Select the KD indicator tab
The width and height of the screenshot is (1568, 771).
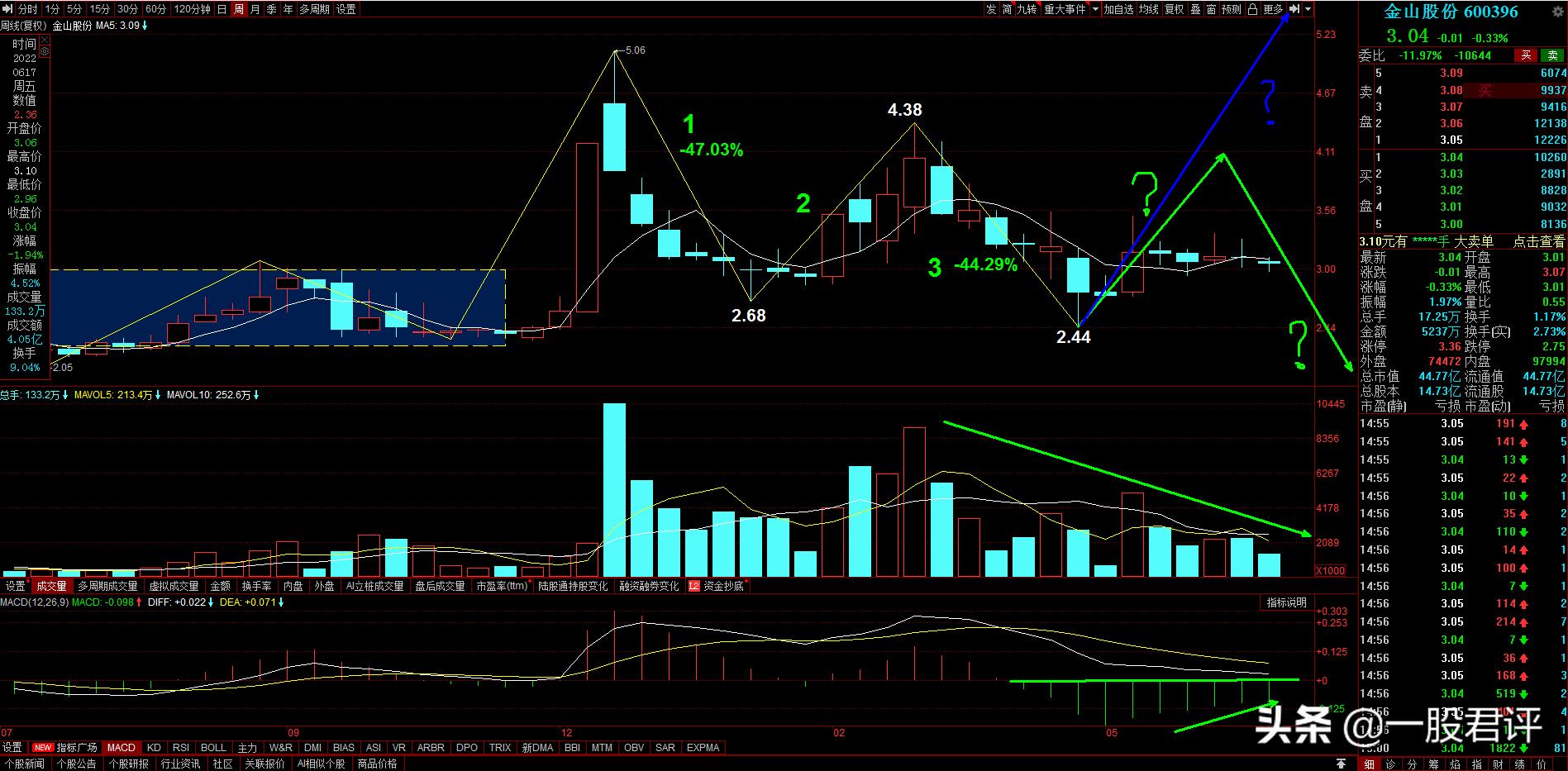pyautogui.click(x=154, y=748)
